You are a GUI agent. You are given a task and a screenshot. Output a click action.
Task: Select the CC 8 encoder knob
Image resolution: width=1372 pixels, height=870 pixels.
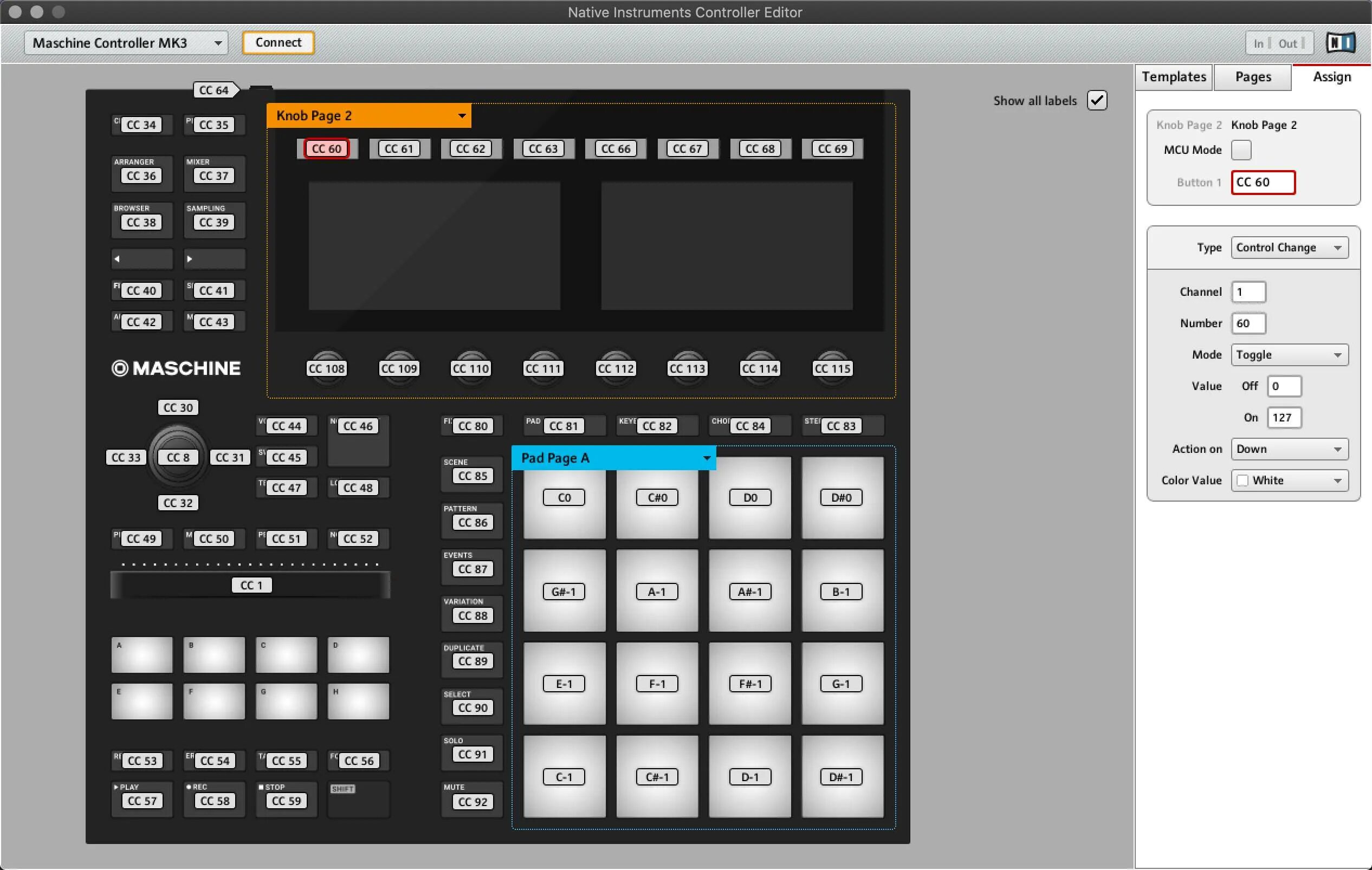pyautogui.click(x=178, y=458)
